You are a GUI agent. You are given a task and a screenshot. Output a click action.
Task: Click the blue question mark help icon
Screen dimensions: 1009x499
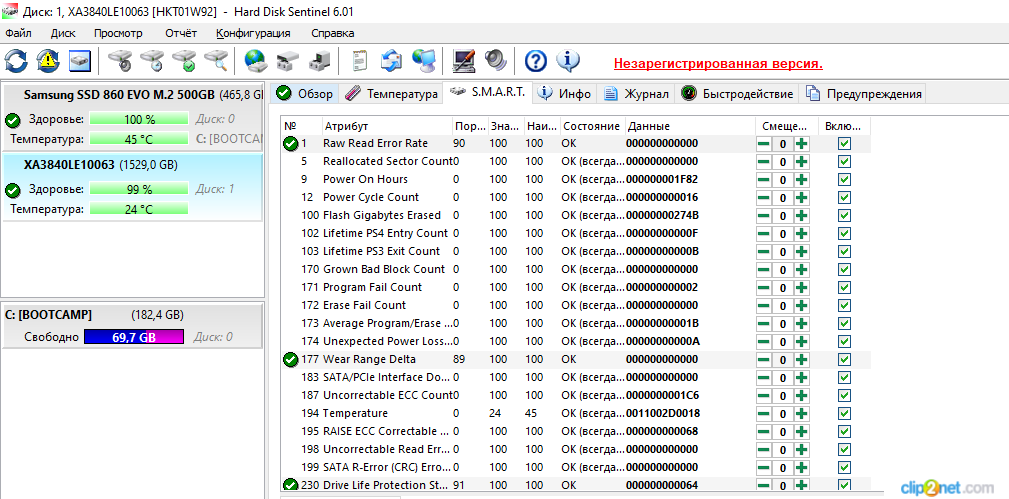pos(536,61)
